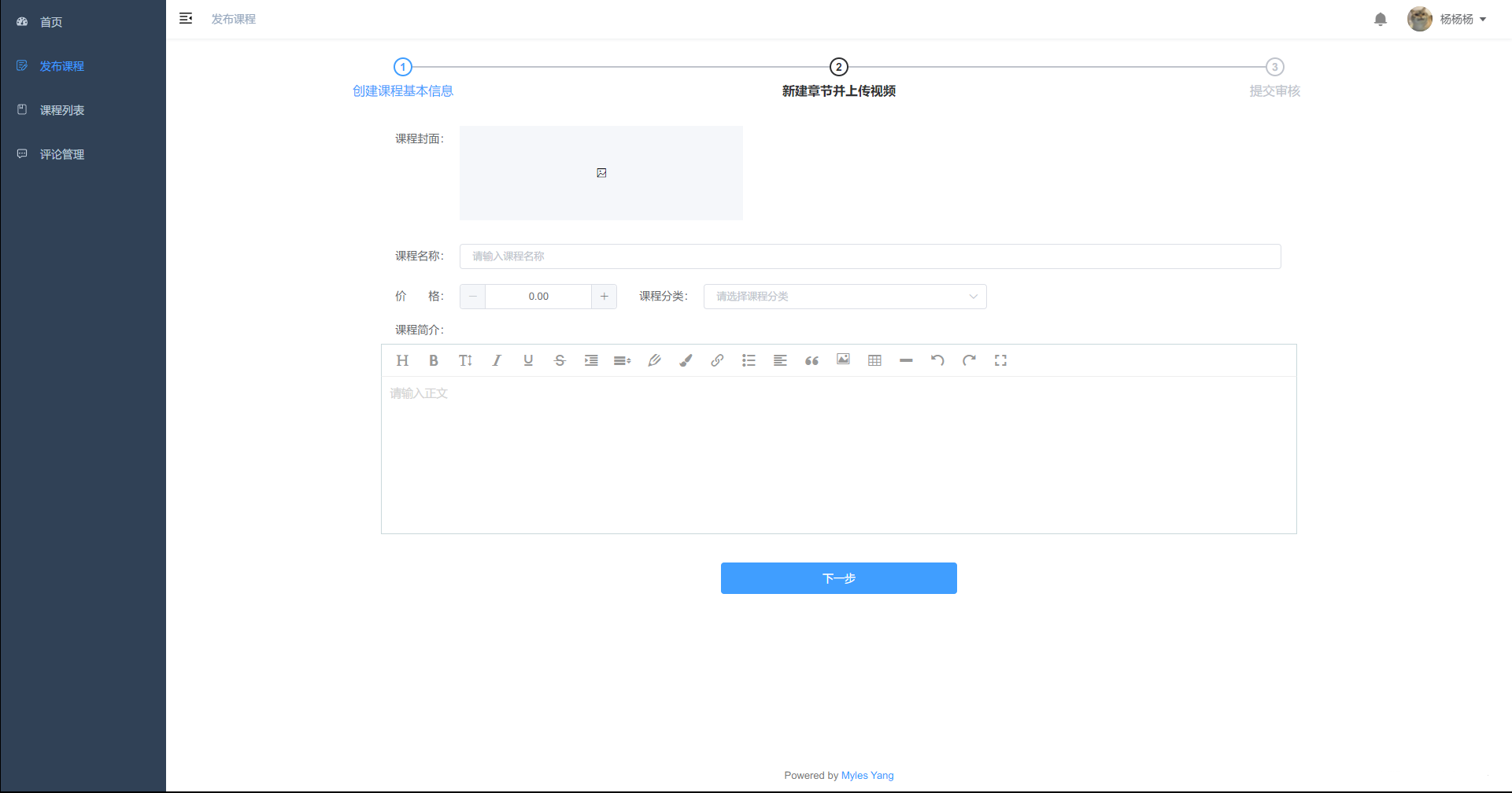Open 评论管理 in the sidebar

click(x=83, y=154)
